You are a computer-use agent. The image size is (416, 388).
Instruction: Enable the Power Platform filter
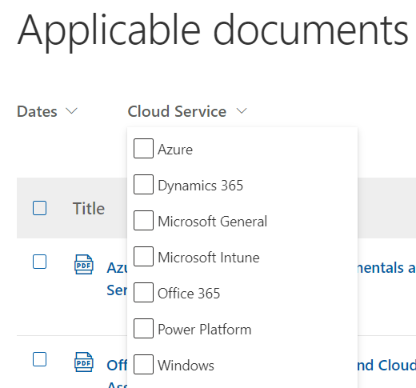pos(143,328)
